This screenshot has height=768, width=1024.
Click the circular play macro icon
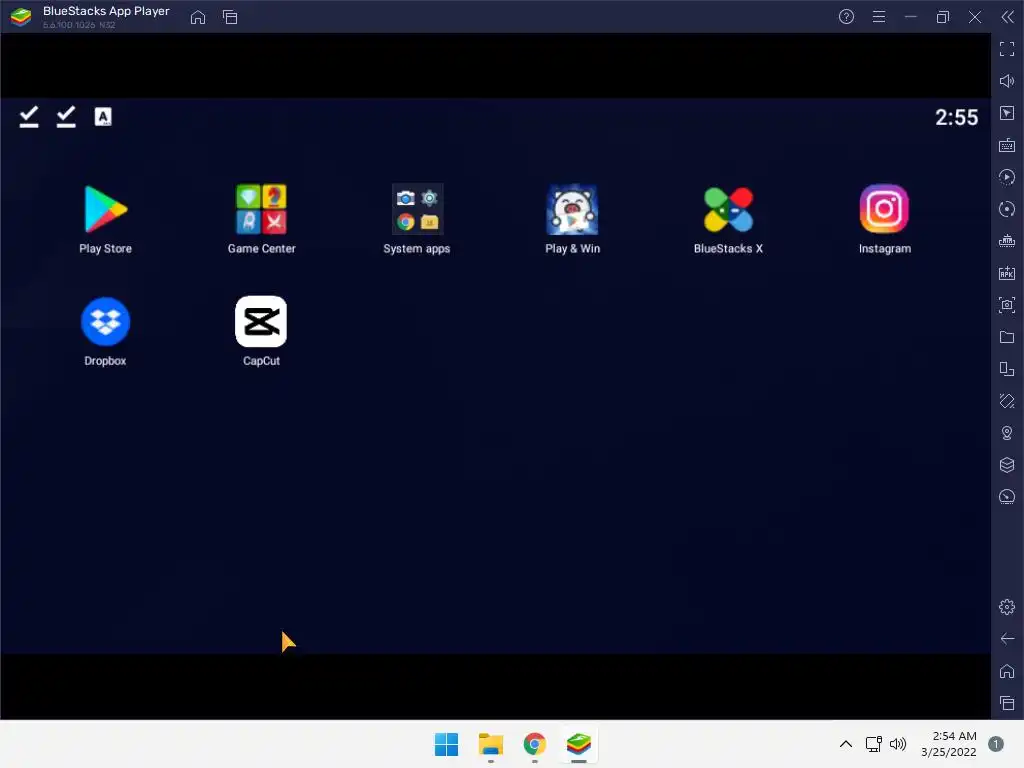point(1007,177)
